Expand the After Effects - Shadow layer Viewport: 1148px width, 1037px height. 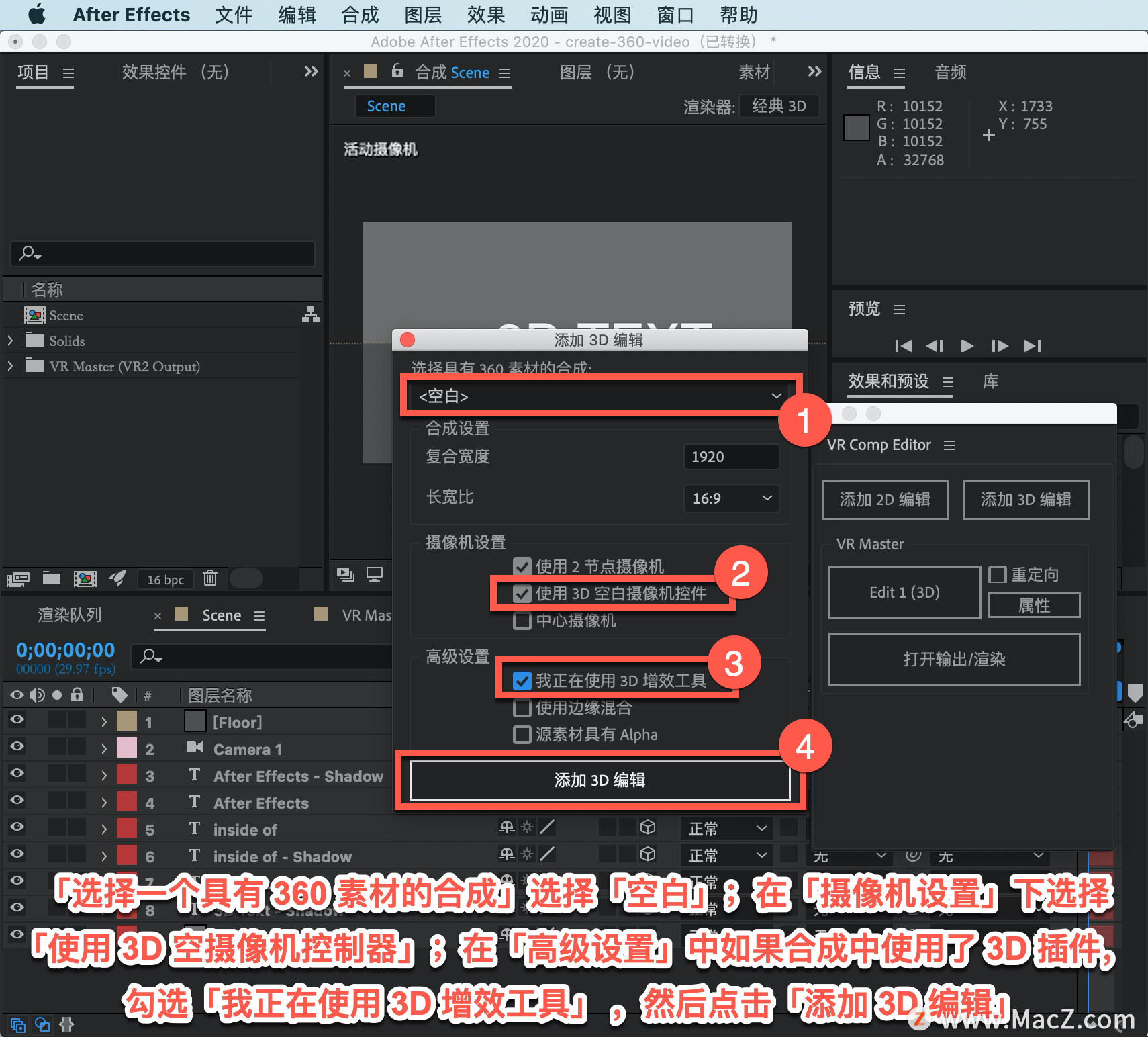(104, 776)
